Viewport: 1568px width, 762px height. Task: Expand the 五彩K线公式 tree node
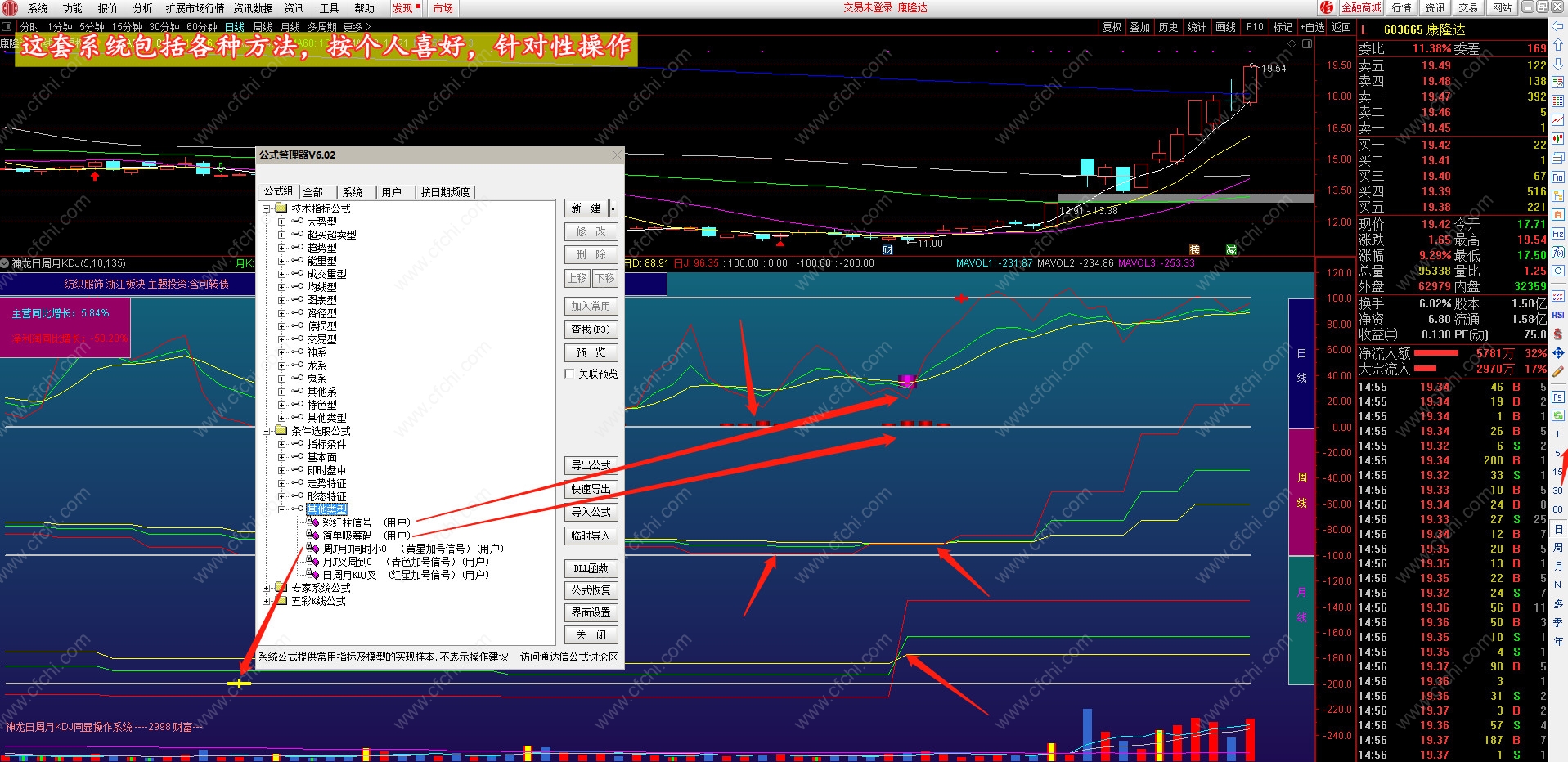(x=266, y=601)
